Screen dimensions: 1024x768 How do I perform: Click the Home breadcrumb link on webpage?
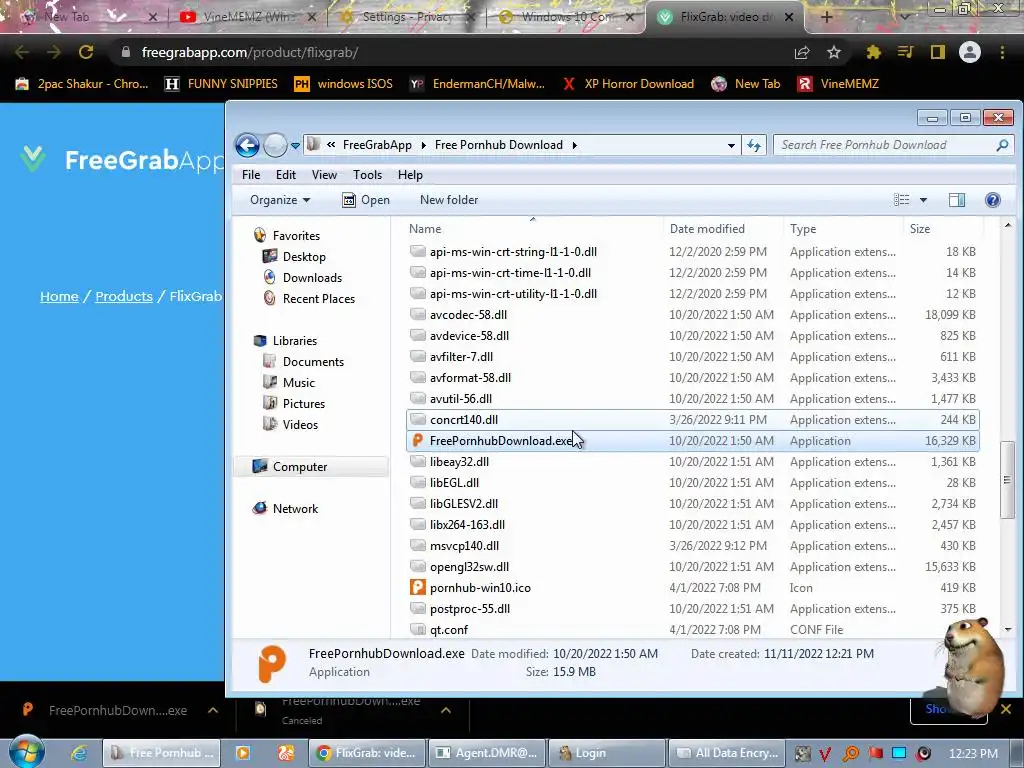[x=59, y=296]
